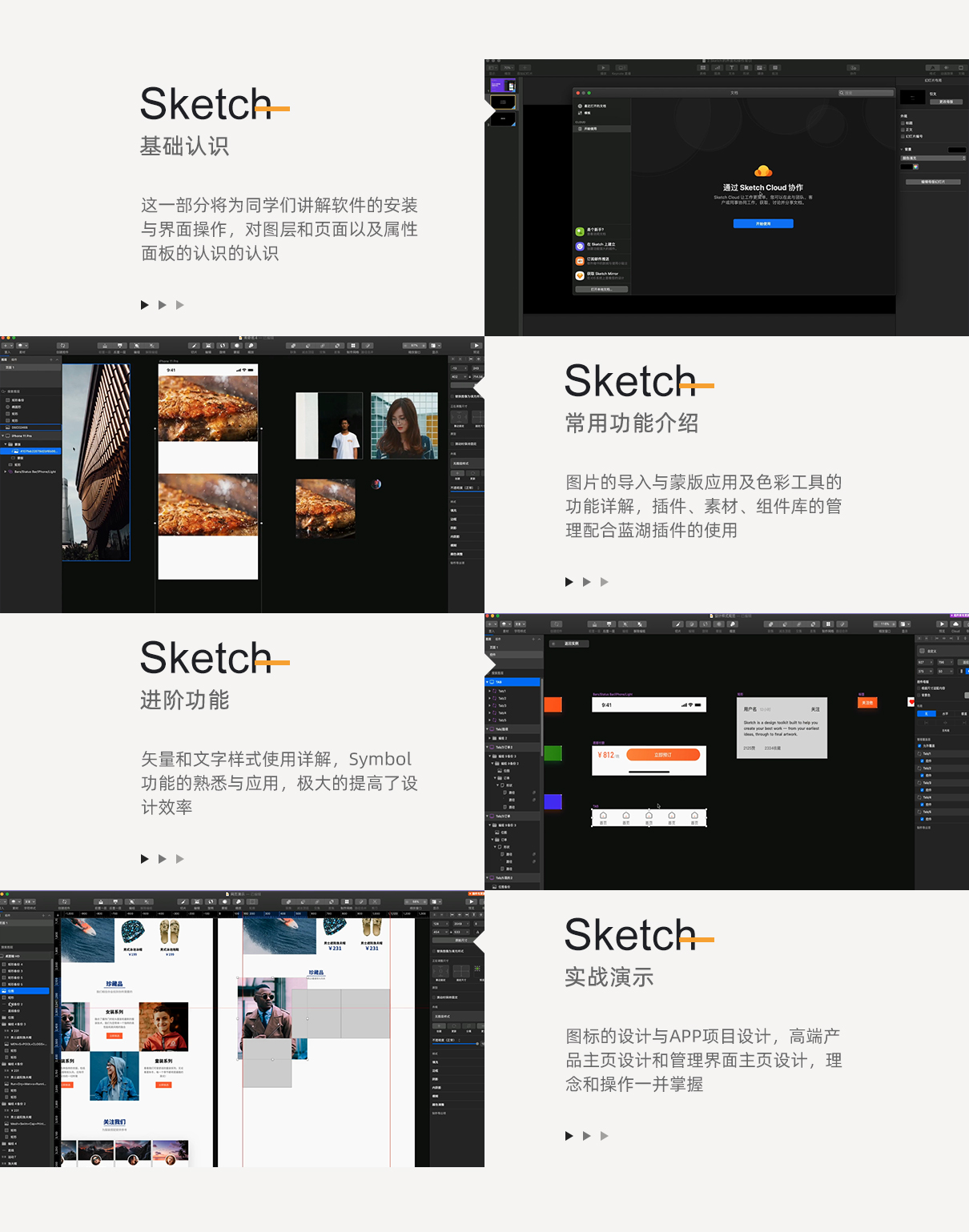
Task: Click the Preview play icon in the food-photo Sketch window
Action: 476,345
